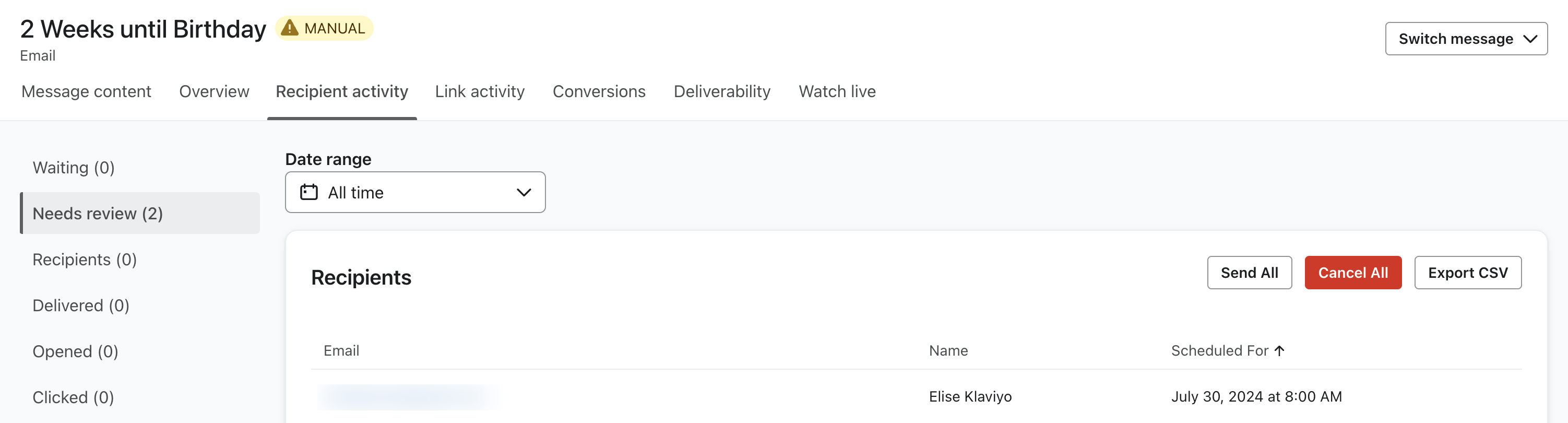Open the All time date range dropdown

coord(414,192)
